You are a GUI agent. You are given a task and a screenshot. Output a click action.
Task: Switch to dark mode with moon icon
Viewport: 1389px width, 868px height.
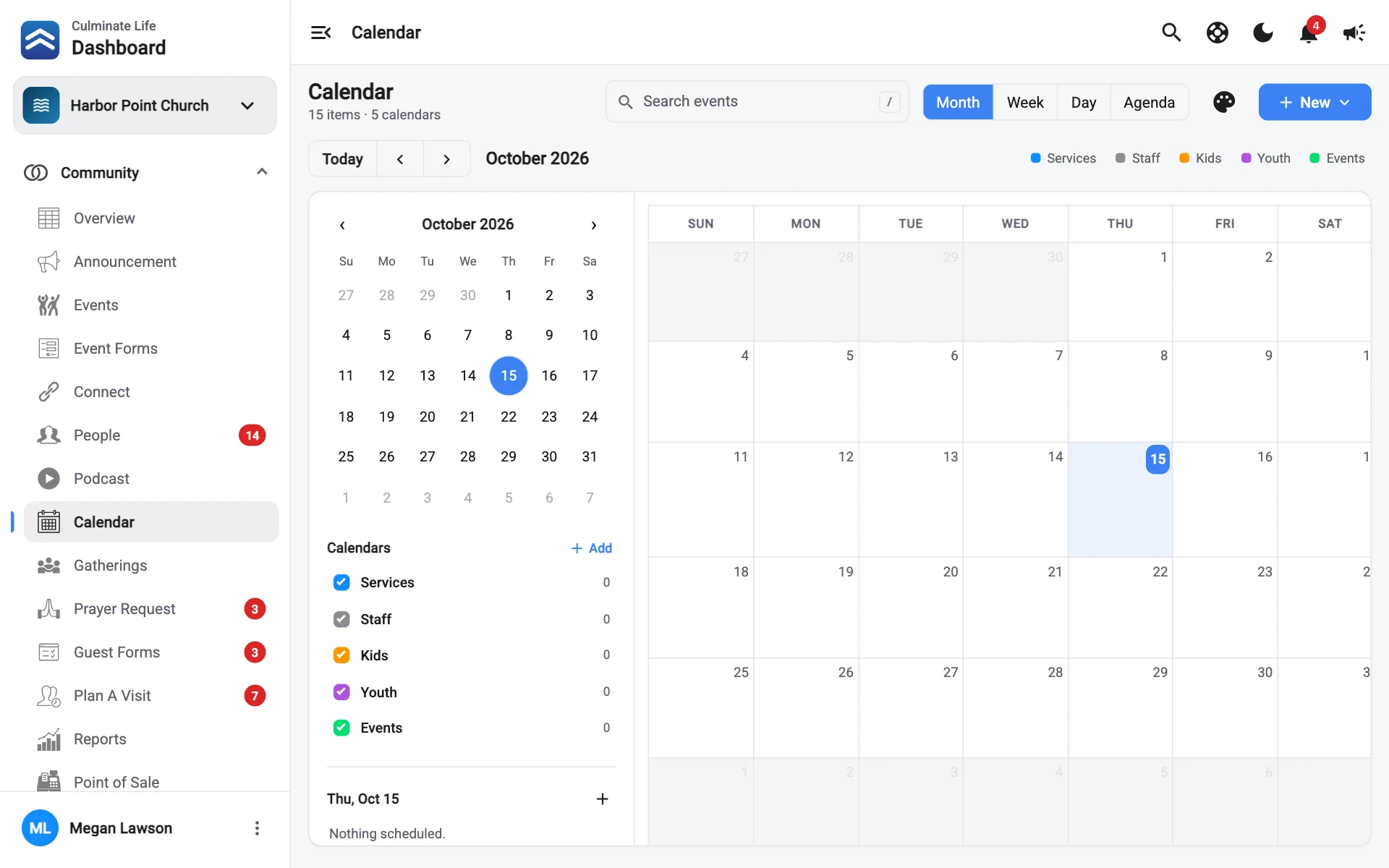point(1263,33)
